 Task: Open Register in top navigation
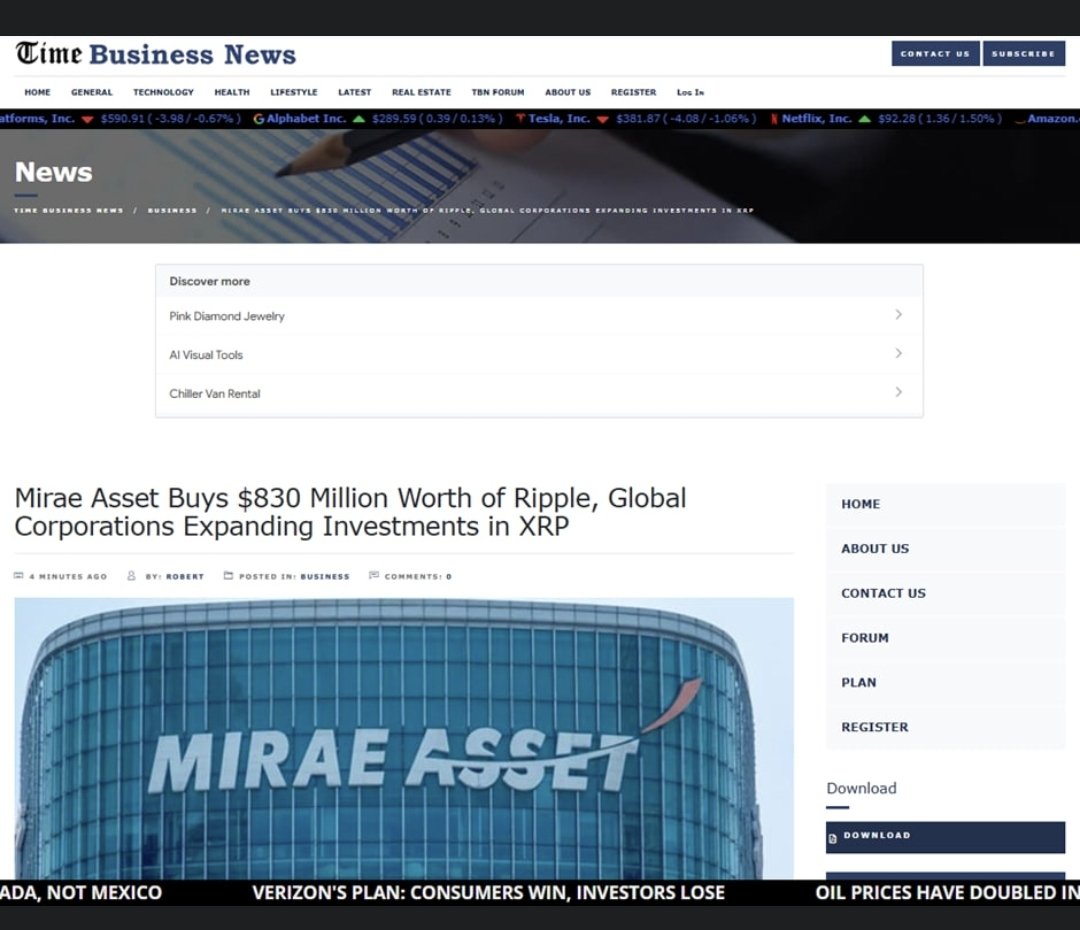click(x=634, y=92)
